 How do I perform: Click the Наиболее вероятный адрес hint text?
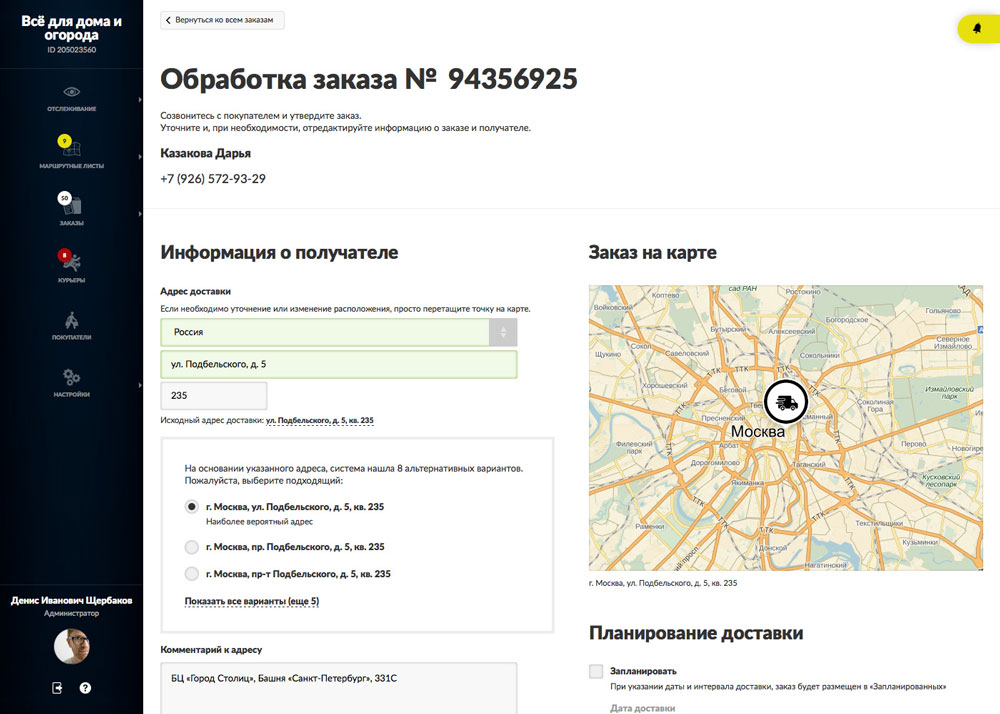(x=260, y=521)
